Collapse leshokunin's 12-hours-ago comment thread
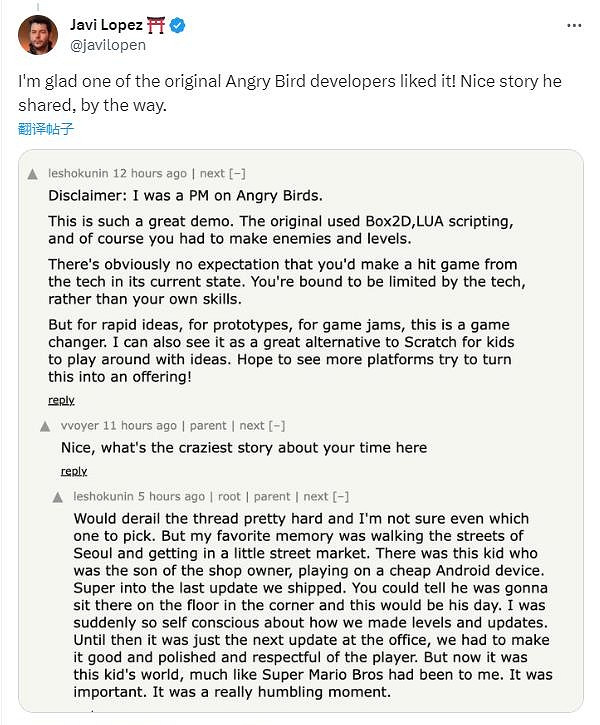The width and height of the screenshot is (600, 725). [x=238, y=173]
